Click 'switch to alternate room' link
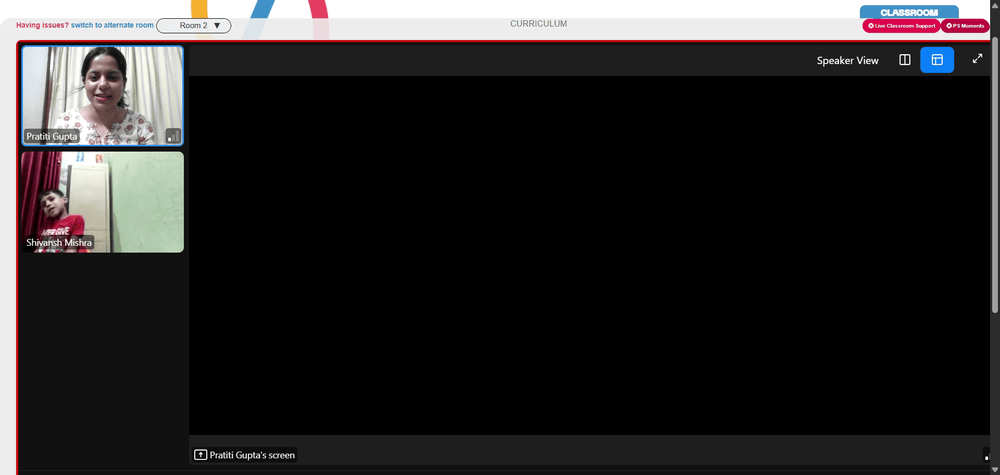Viewport: 1000px width, 475px height. [112, 26]
